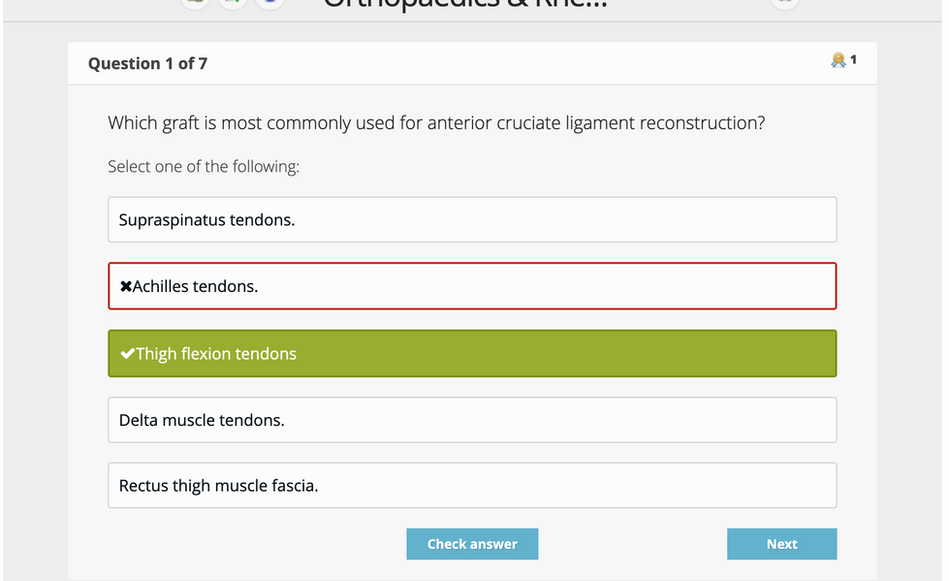
Task: Click the gold medal score icon
Action: point(838,59)
